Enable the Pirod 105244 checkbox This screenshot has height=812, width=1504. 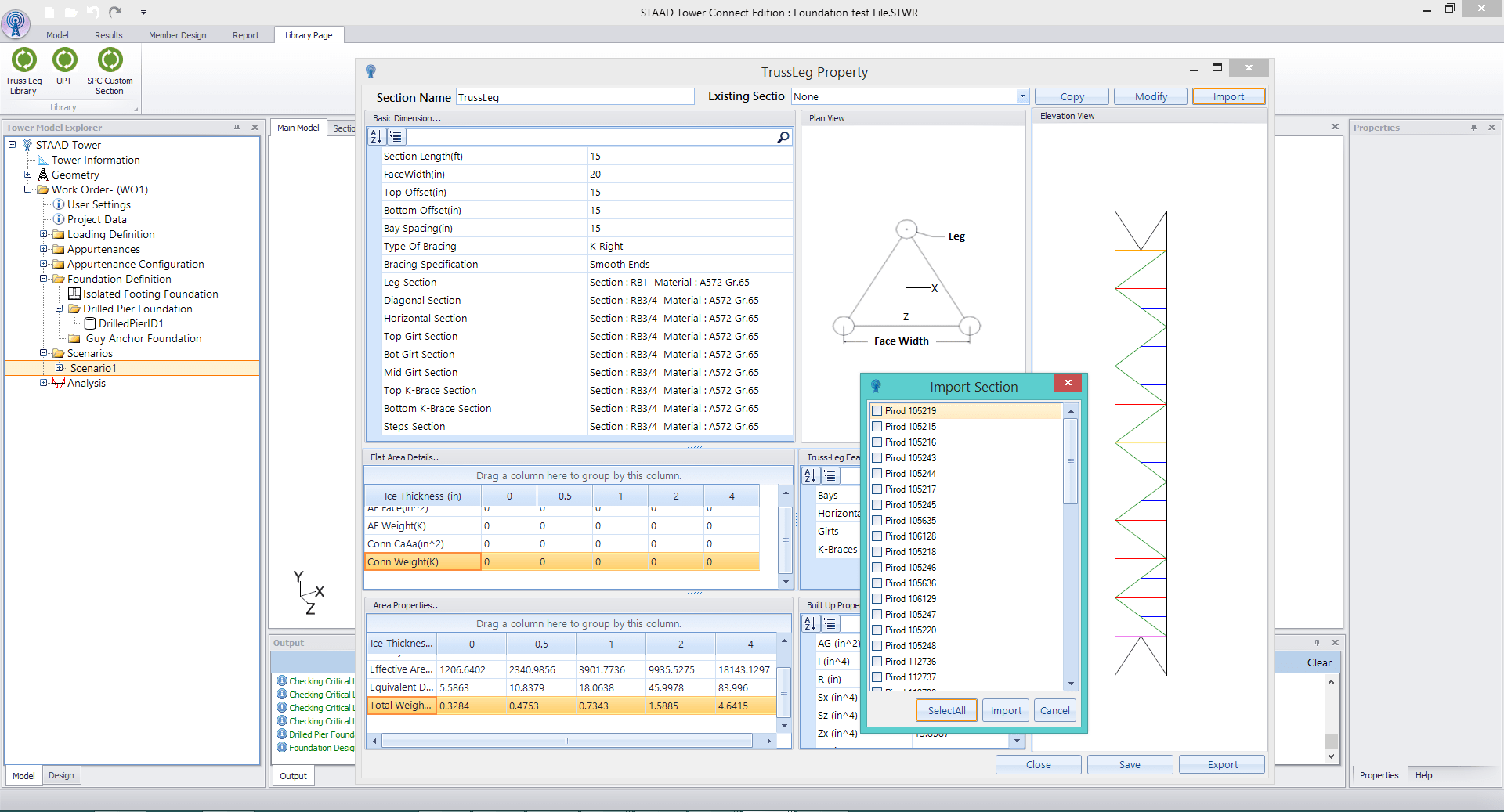pos(877,473)
